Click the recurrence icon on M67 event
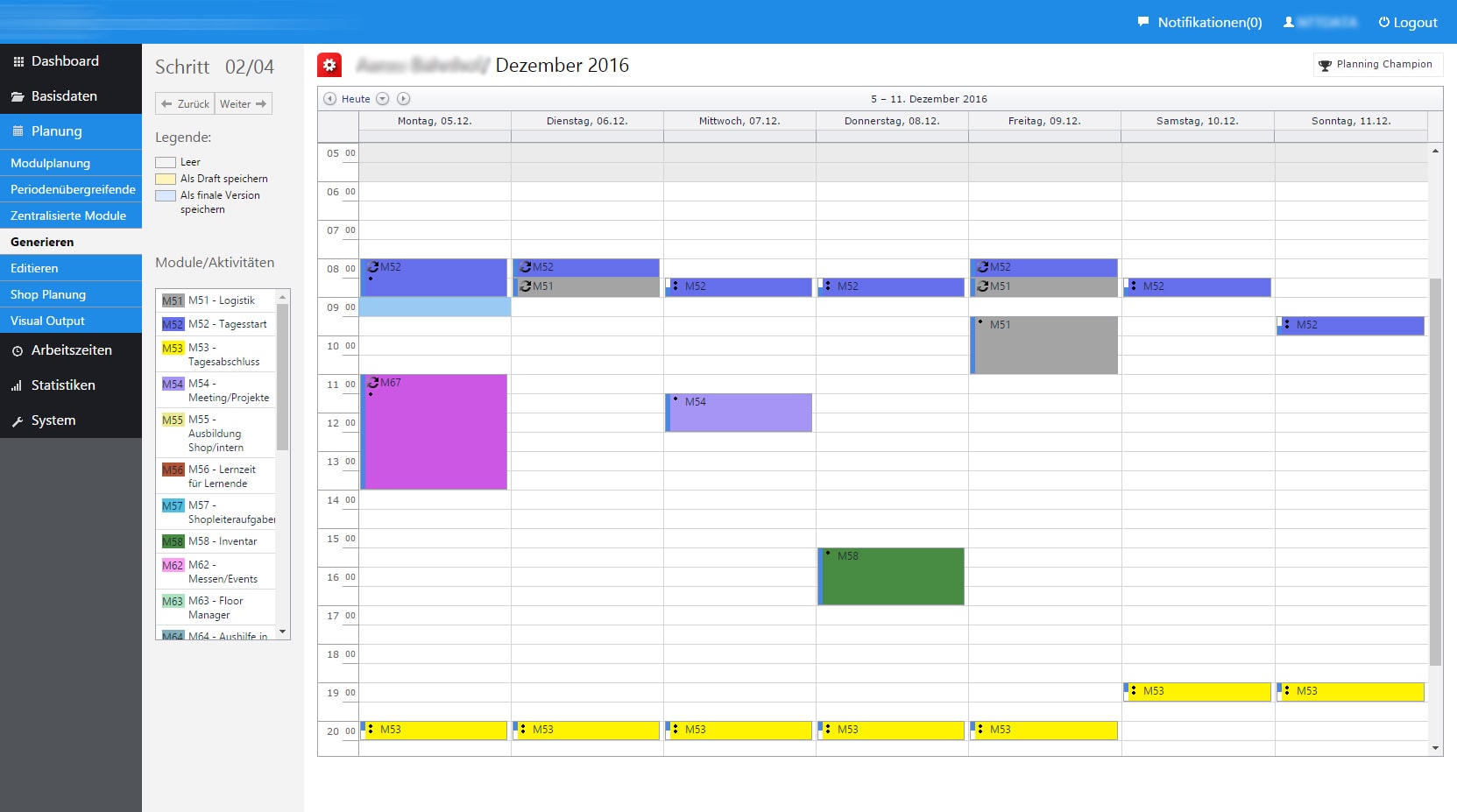 click(x=373, y=383)
